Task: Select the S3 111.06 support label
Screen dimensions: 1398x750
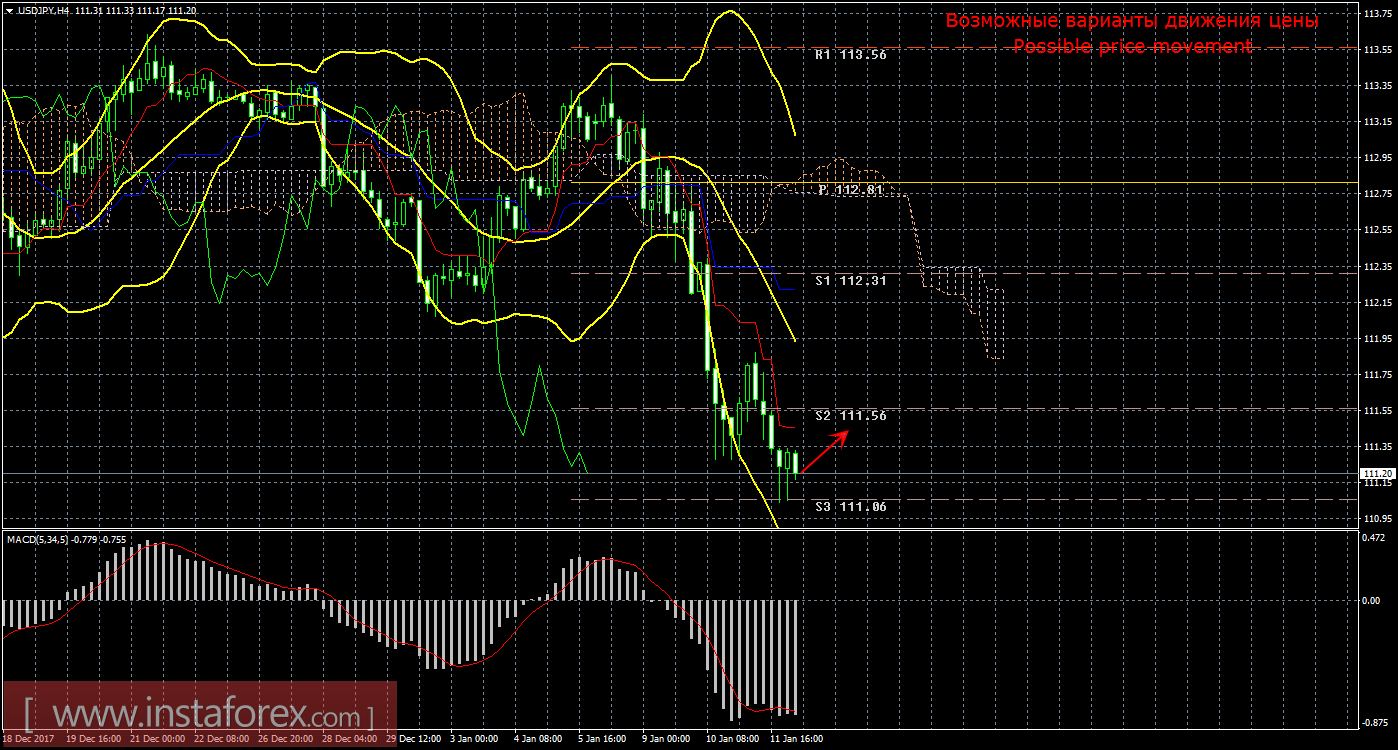Action: click(850, 507)
